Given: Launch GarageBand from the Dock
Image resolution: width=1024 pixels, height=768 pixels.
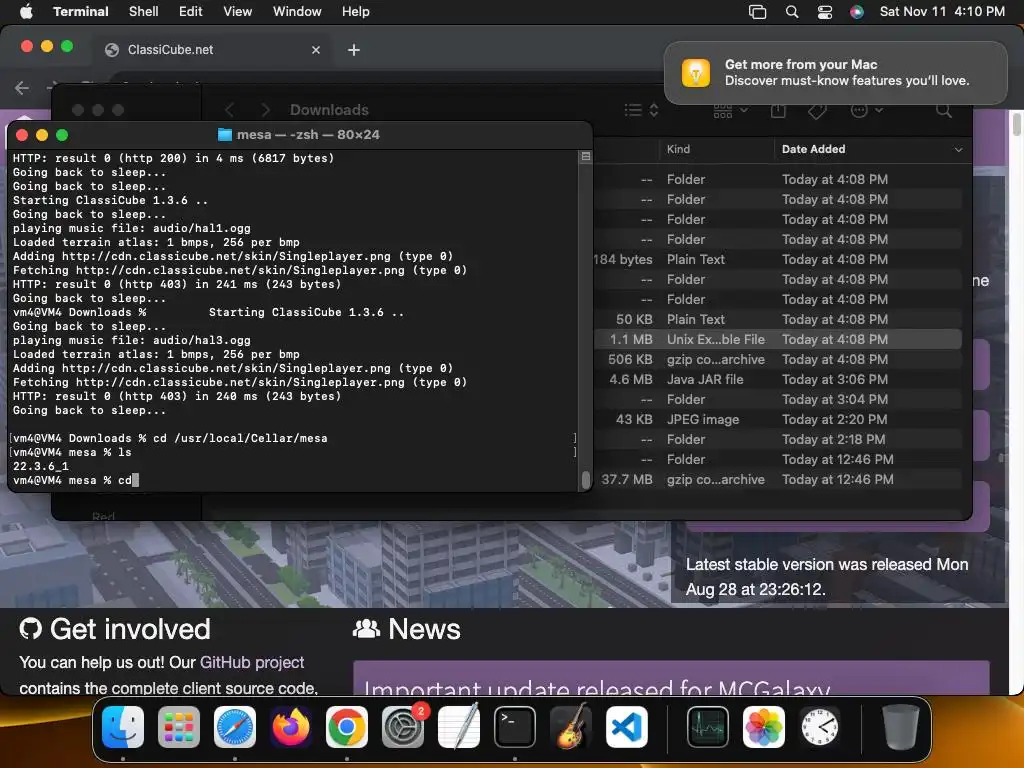Looking at the screenshot, I should pyautogui.click(x=571, y=727).
